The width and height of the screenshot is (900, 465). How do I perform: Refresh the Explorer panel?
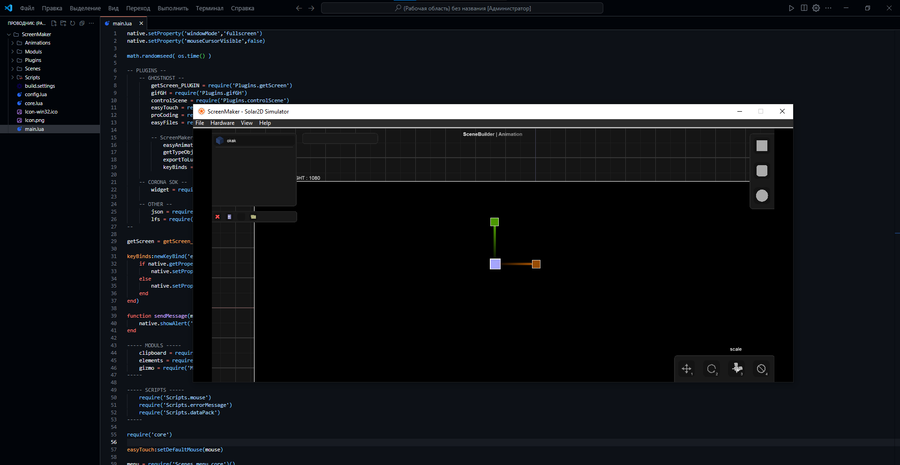[x=72, y=24]
